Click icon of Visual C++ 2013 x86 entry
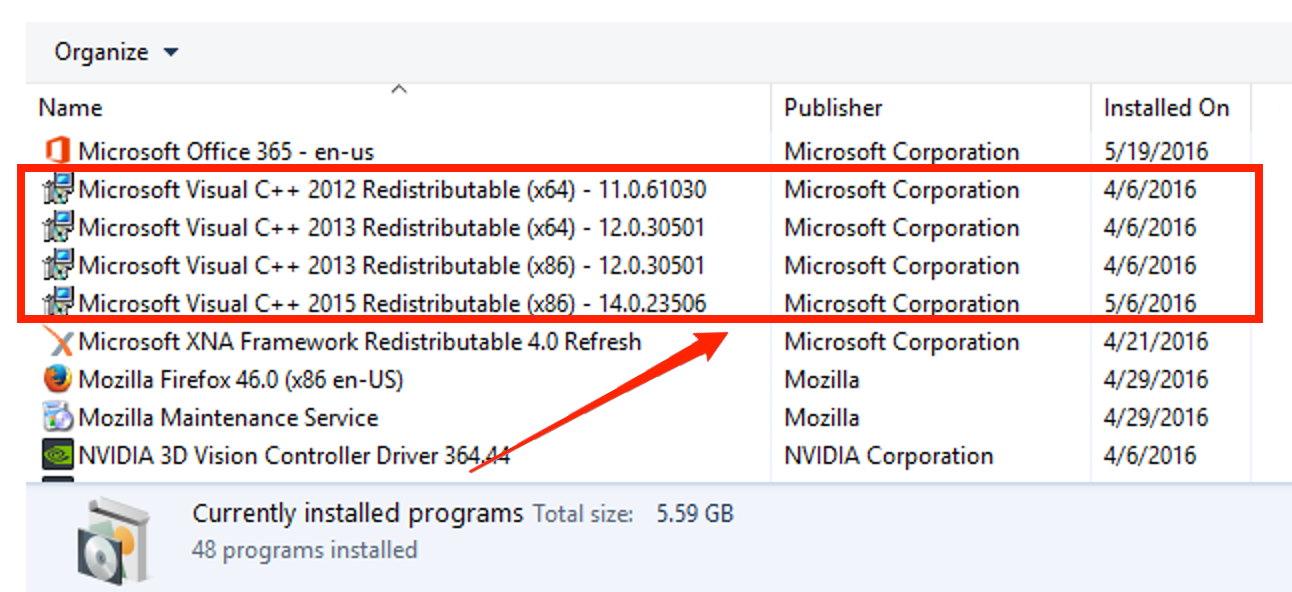This screenshot has height=592, width=1292. (x=58, y=265)
